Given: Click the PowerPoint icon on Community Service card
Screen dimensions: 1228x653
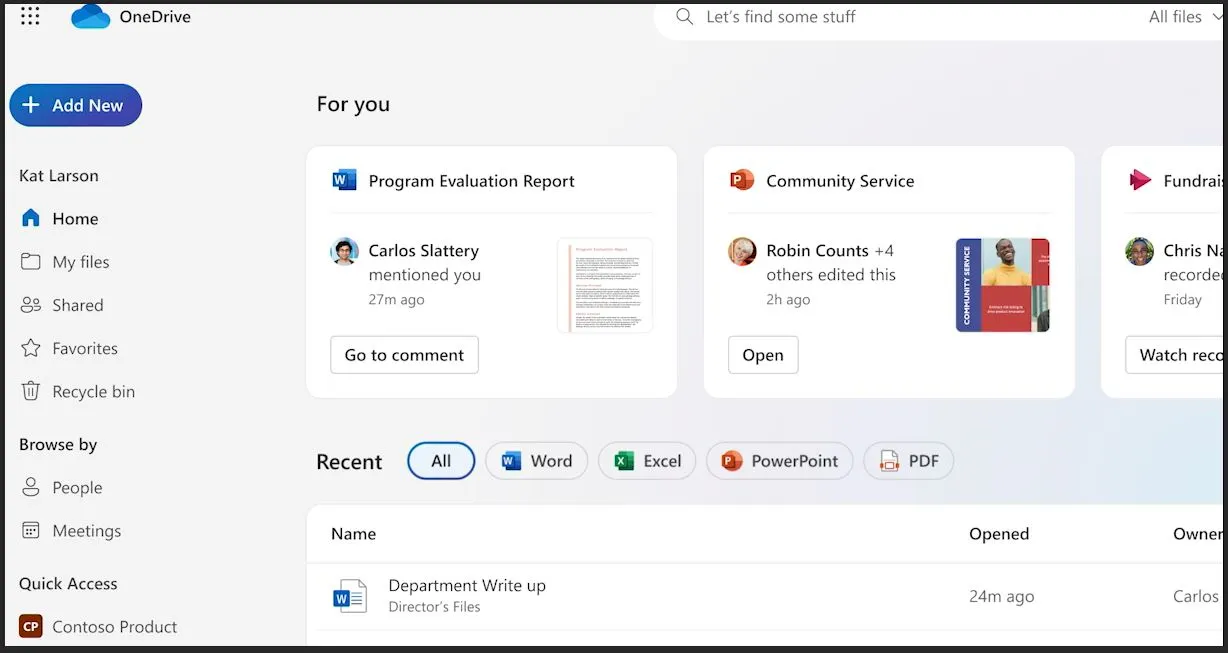Looking at the screenshot, I should click(x=741, y=180).
